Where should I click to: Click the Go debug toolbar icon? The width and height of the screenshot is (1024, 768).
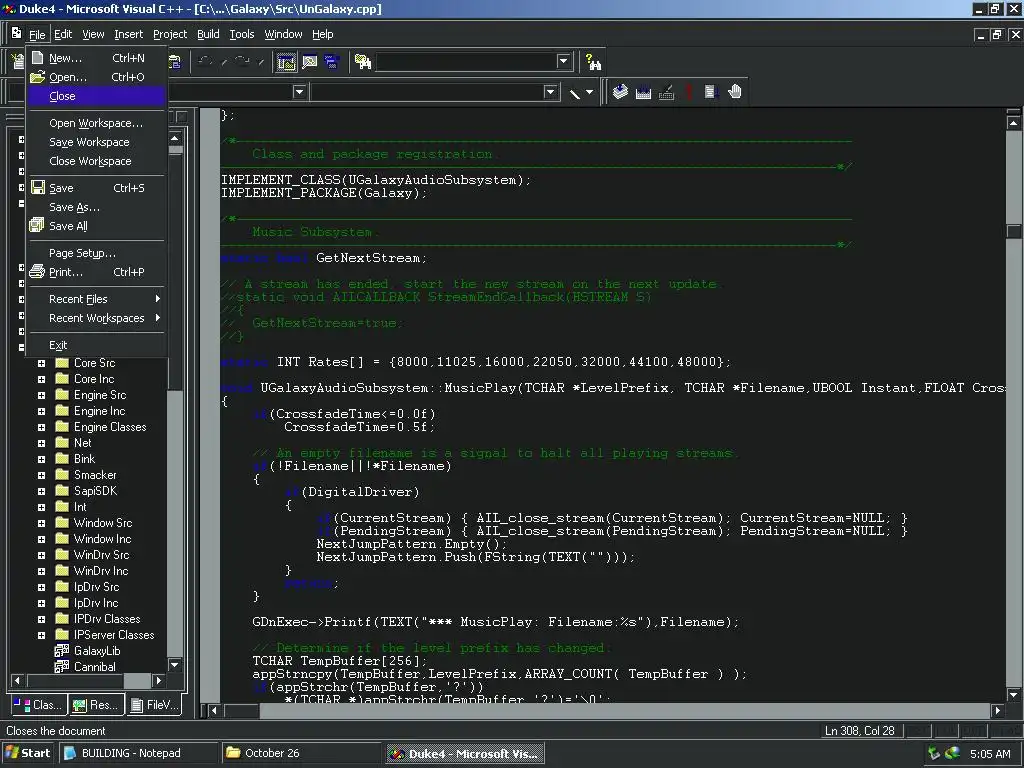(711, 92)
